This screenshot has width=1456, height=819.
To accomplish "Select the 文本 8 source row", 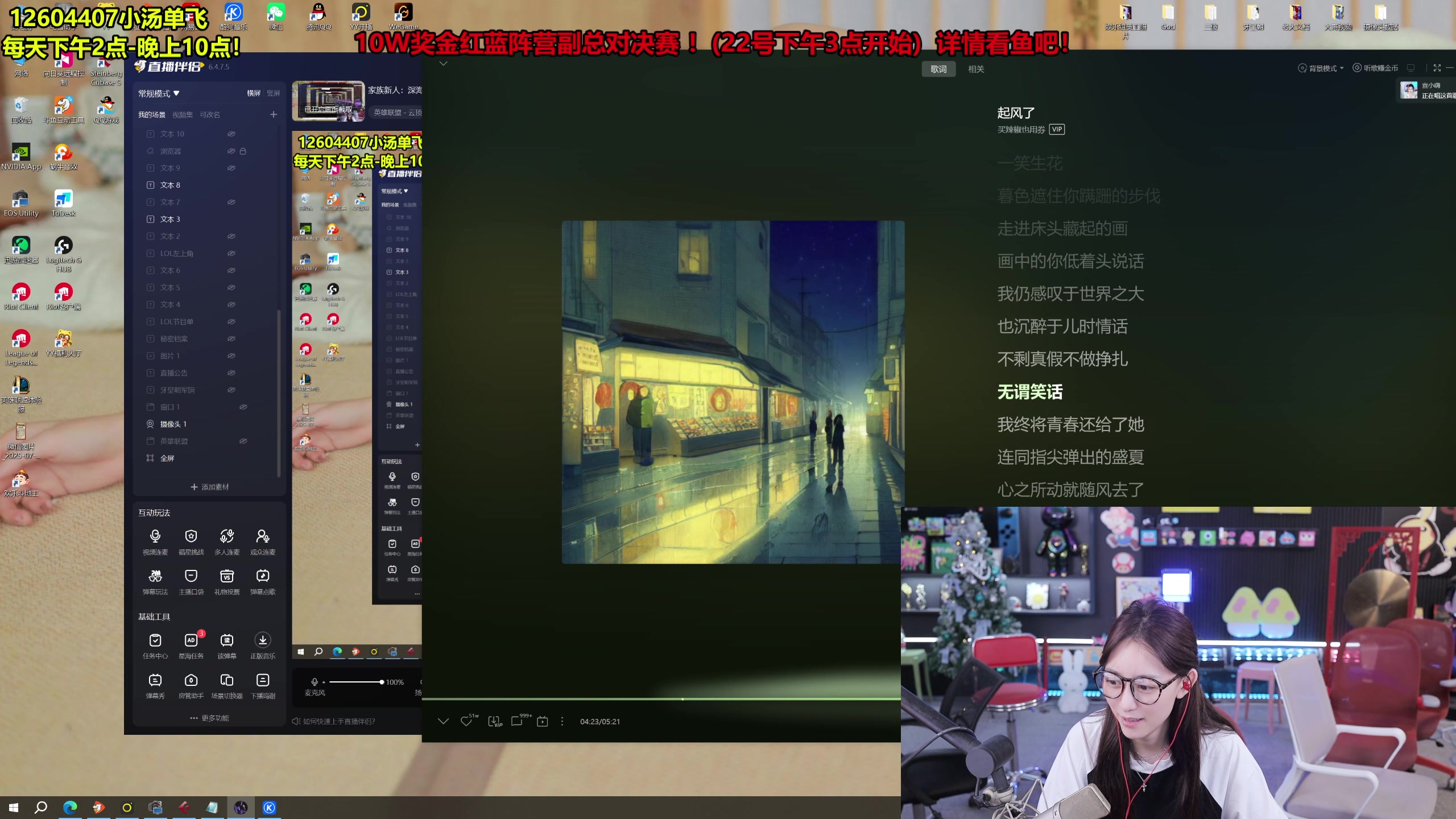I will coord(209,185).
